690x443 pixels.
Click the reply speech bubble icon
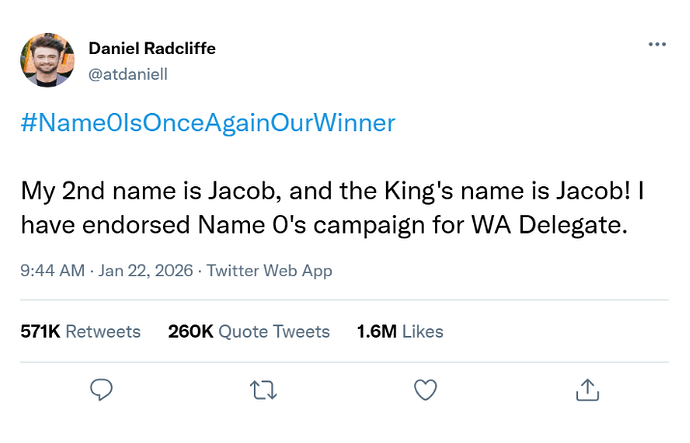(x=101, y=389)
